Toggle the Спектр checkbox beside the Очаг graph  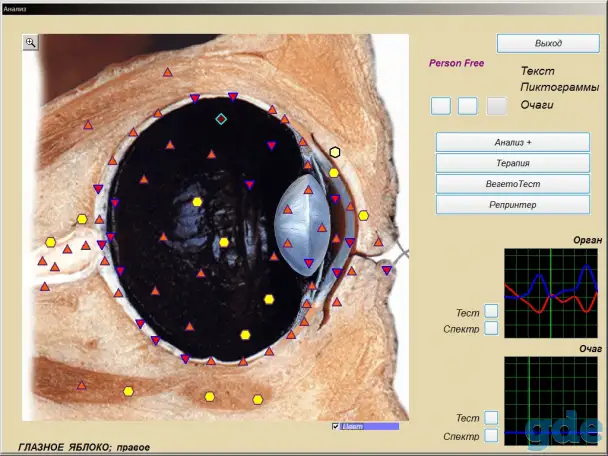click(x=491, y=435)
